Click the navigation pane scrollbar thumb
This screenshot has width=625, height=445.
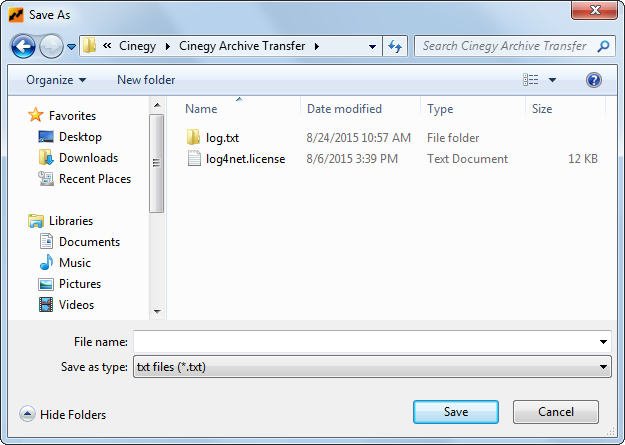[x=156, y=163]
